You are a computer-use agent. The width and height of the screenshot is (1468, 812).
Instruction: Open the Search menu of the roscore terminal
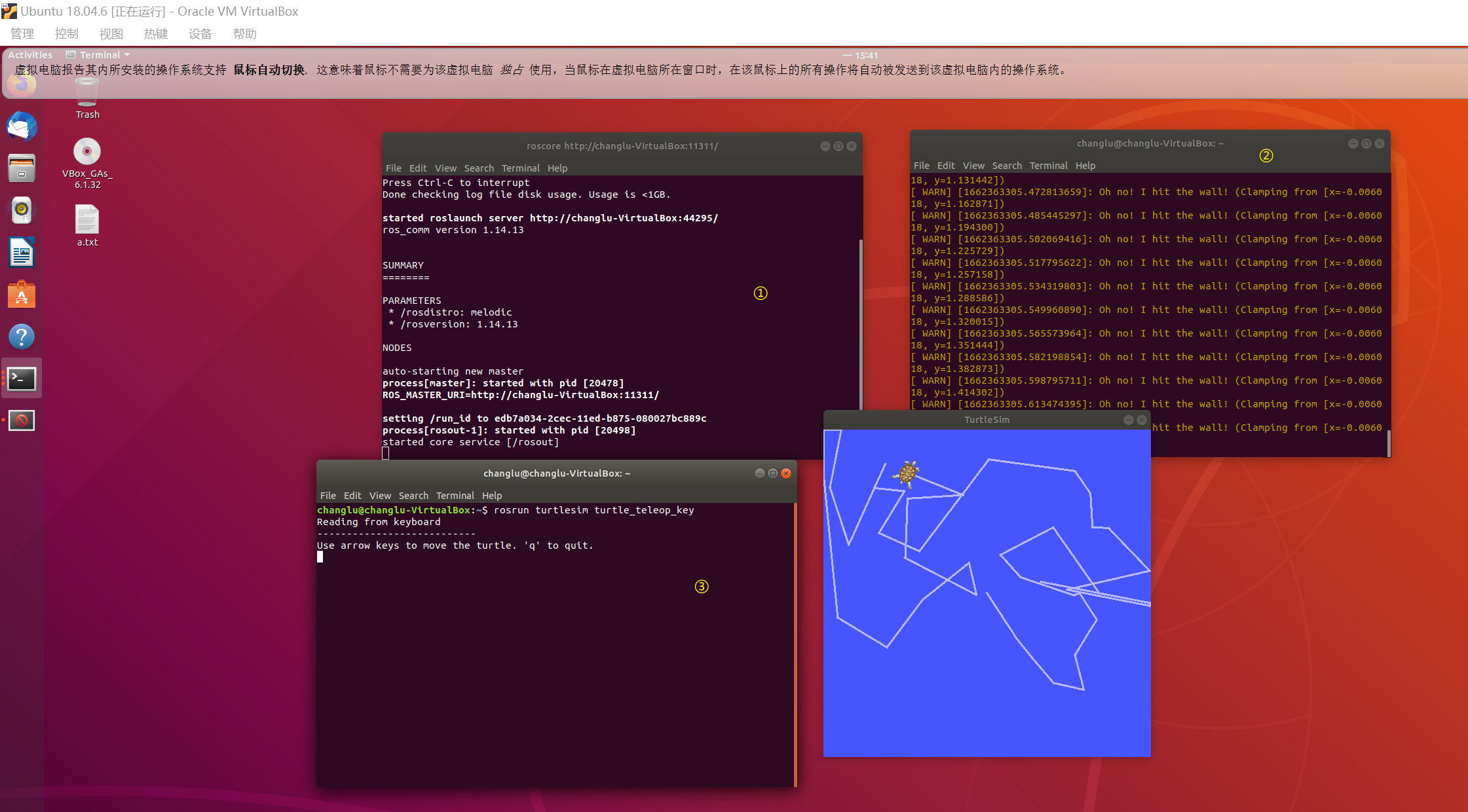pos(479,168)
